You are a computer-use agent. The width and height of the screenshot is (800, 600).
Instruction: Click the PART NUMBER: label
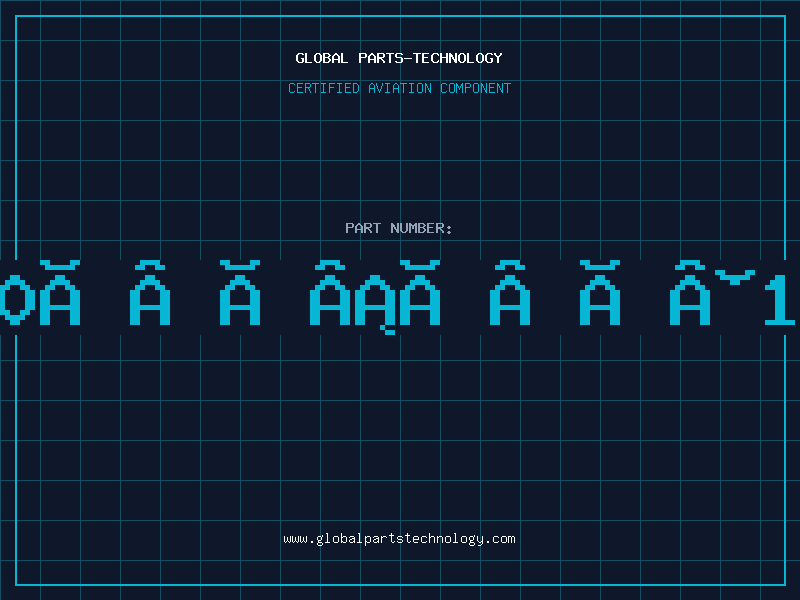pyautogui.click(x=399, y=228)
